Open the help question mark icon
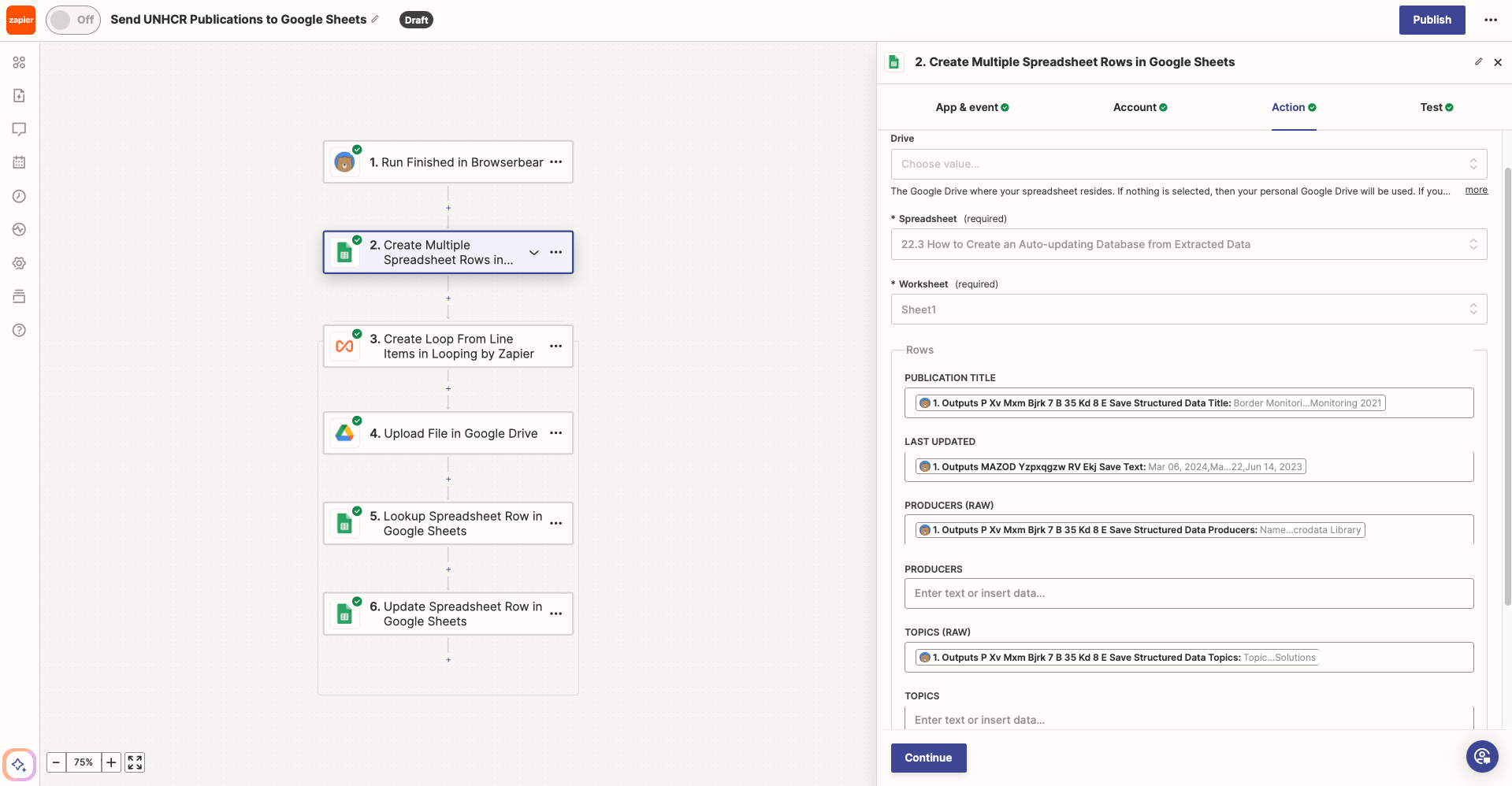Screen dimensions: 1512x786 click(x=20, y=330)
